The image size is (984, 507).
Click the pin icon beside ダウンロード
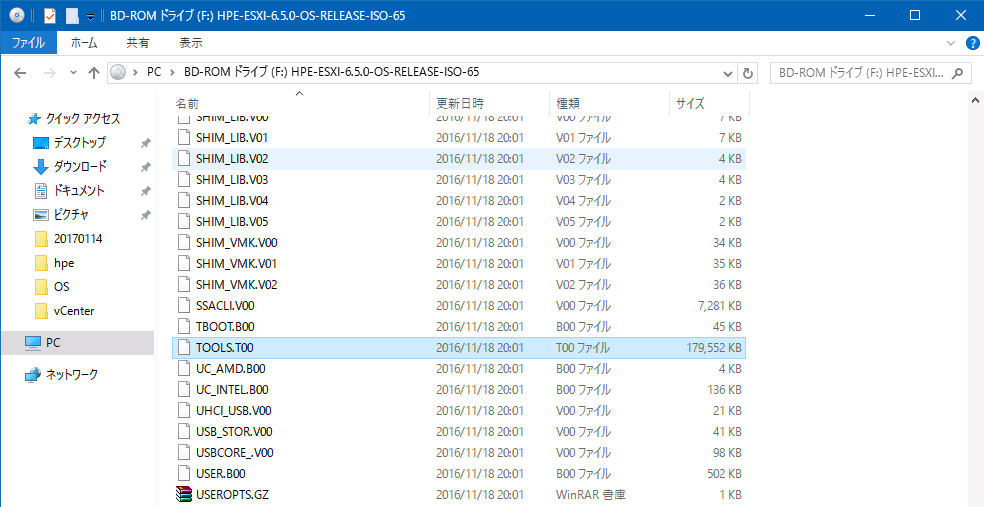tap(146, 167)
